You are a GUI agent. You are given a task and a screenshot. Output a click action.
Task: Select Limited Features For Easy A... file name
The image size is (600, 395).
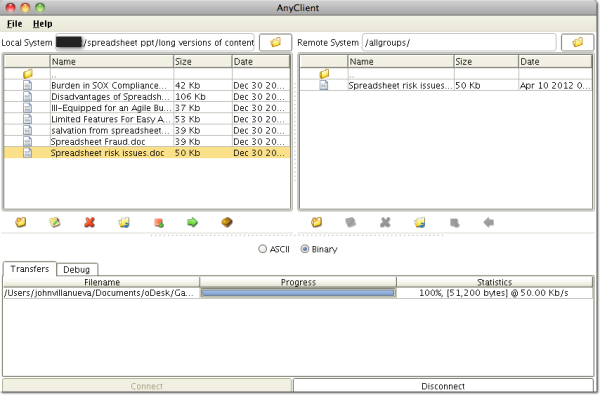point(111,119)
